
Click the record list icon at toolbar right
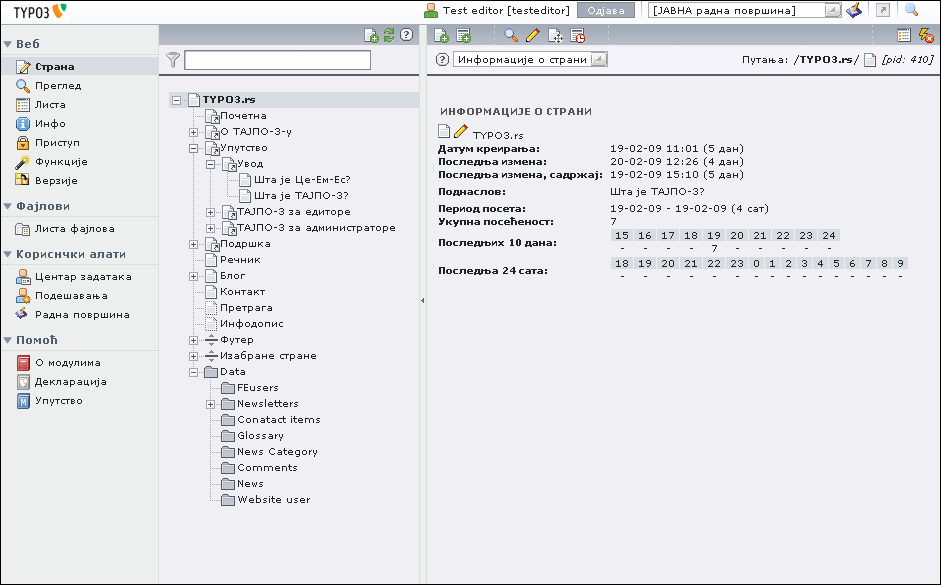pos(904,35)
